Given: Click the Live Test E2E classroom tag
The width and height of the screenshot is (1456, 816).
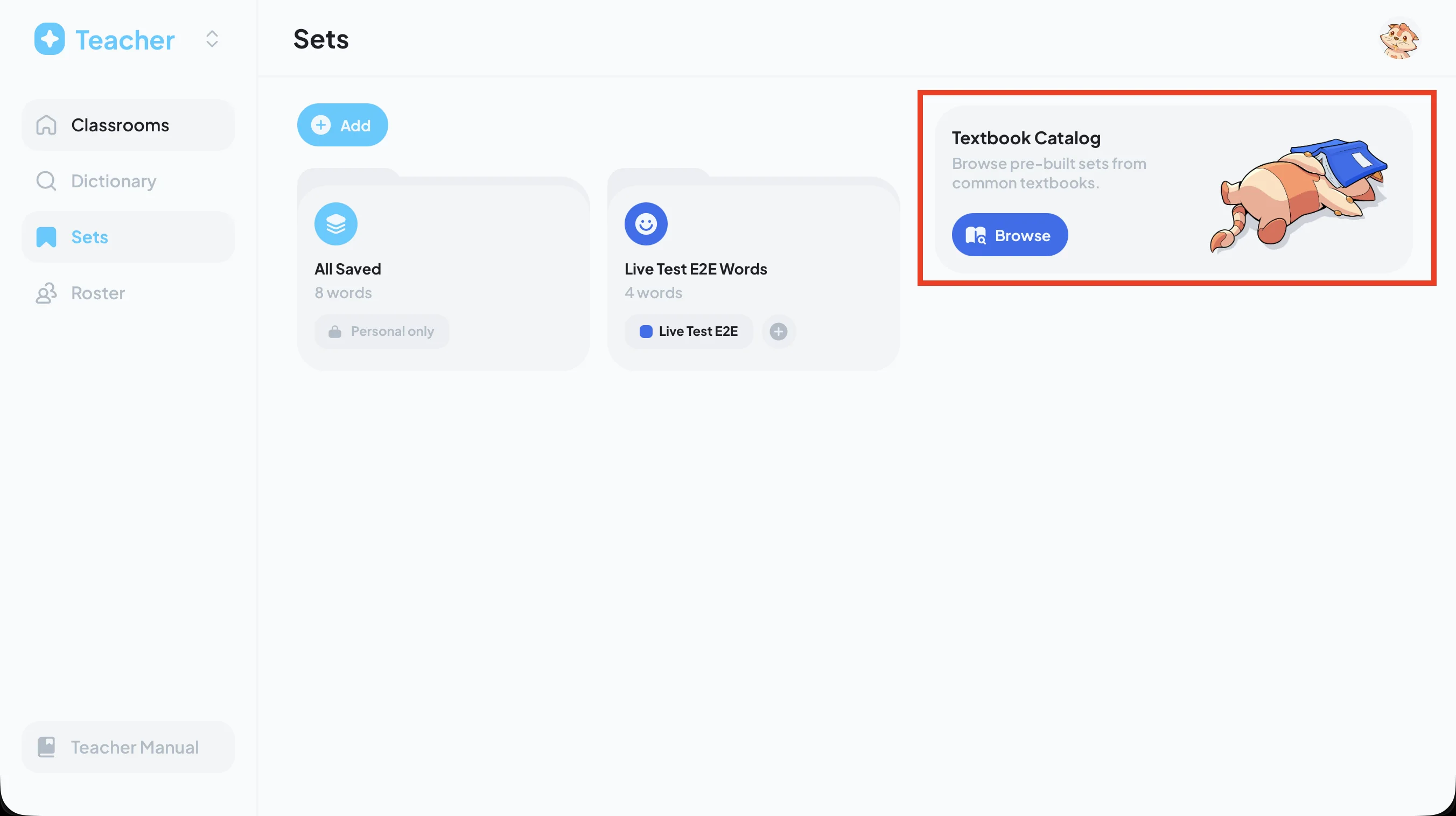Looking at the screenshot, I should point(689,331).
